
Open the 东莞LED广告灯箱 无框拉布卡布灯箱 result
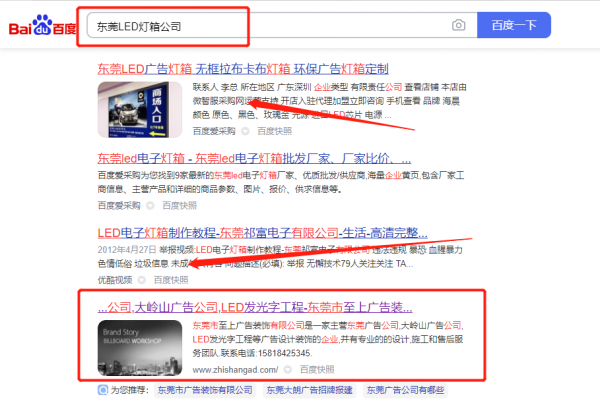coord(243,69)
